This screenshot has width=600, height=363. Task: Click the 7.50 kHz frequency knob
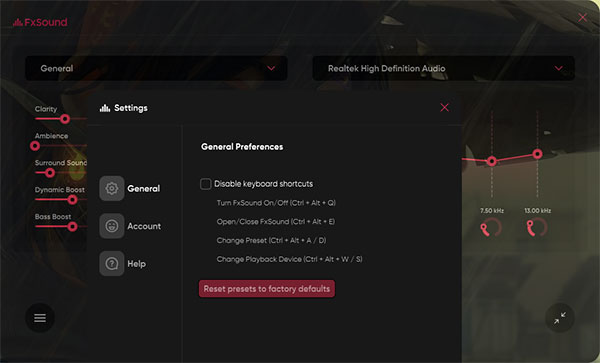[491, 228]
